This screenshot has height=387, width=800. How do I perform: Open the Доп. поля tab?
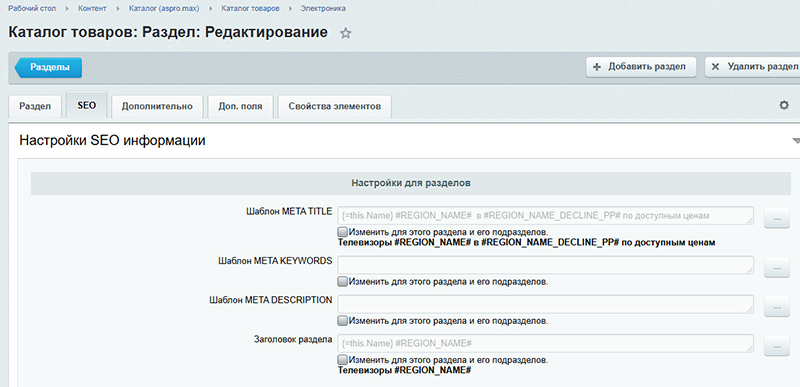[240, 107]
